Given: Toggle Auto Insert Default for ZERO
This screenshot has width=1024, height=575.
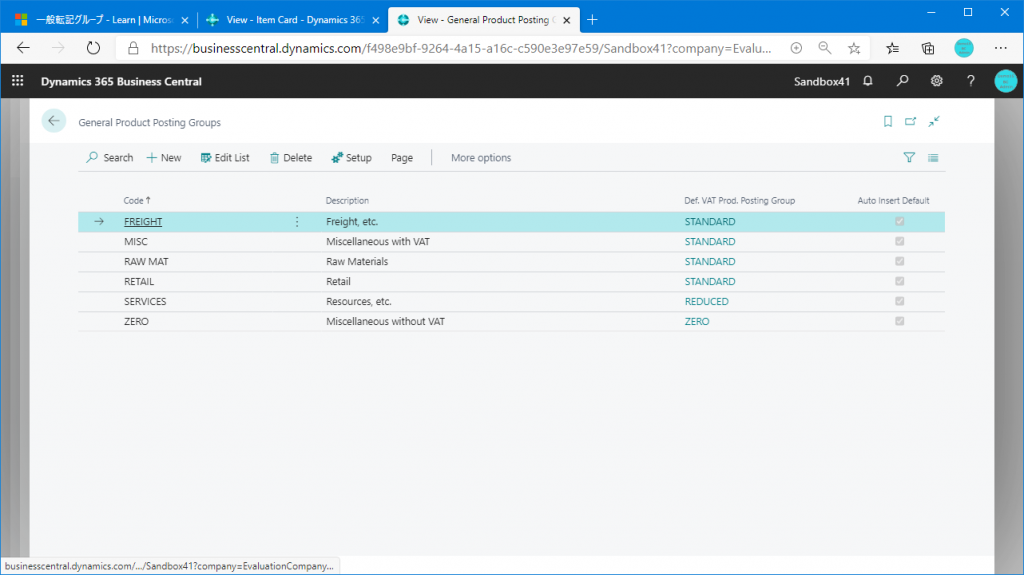Looking at the screenshot, I should [x=899, y=321].
